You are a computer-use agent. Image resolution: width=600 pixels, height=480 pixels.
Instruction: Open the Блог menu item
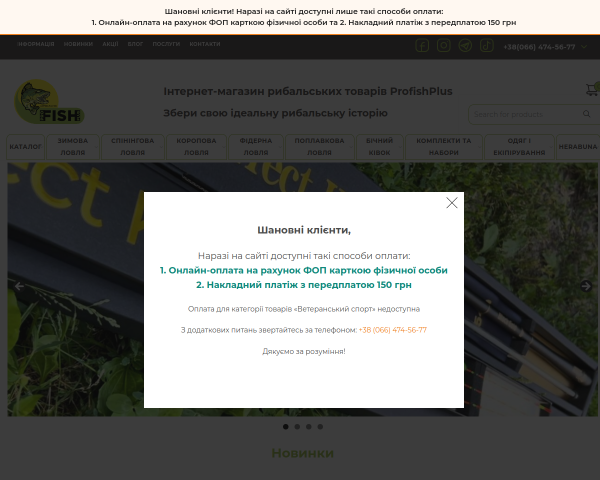(x=135, y=44)
